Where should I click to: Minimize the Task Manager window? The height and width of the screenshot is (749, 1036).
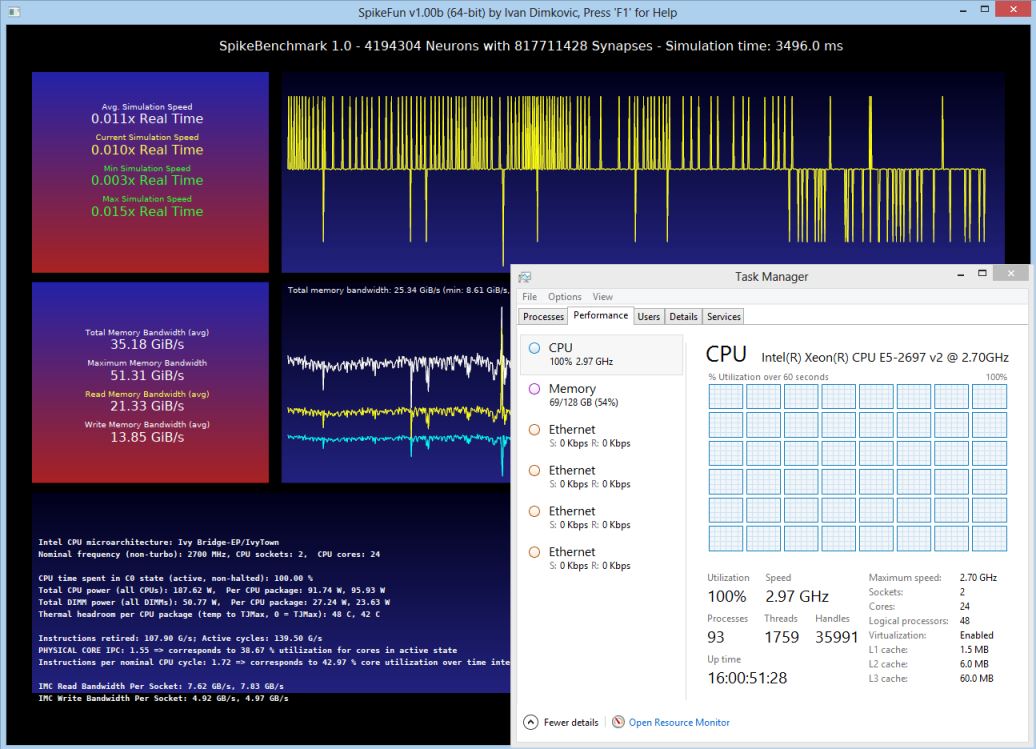[960, 274]
